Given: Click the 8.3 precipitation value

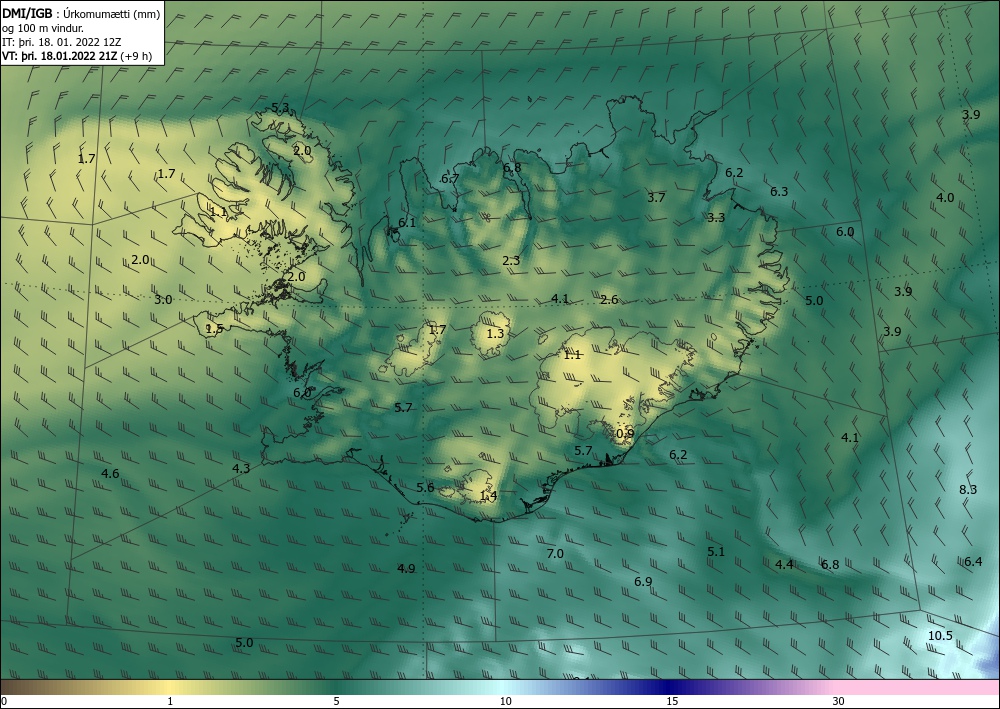Looking at the screenshot, I should (x=968, y=490).
